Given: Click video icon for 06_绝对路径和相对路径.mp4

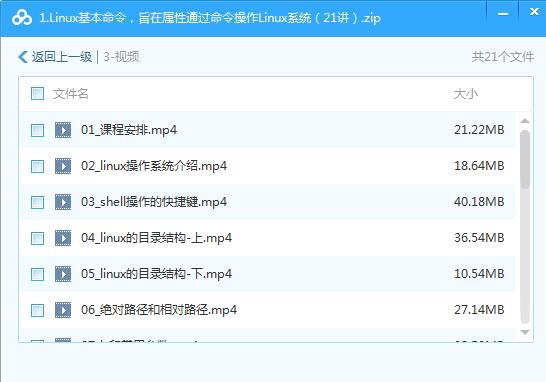Looking at the screenshot, I should coord(63,310).
